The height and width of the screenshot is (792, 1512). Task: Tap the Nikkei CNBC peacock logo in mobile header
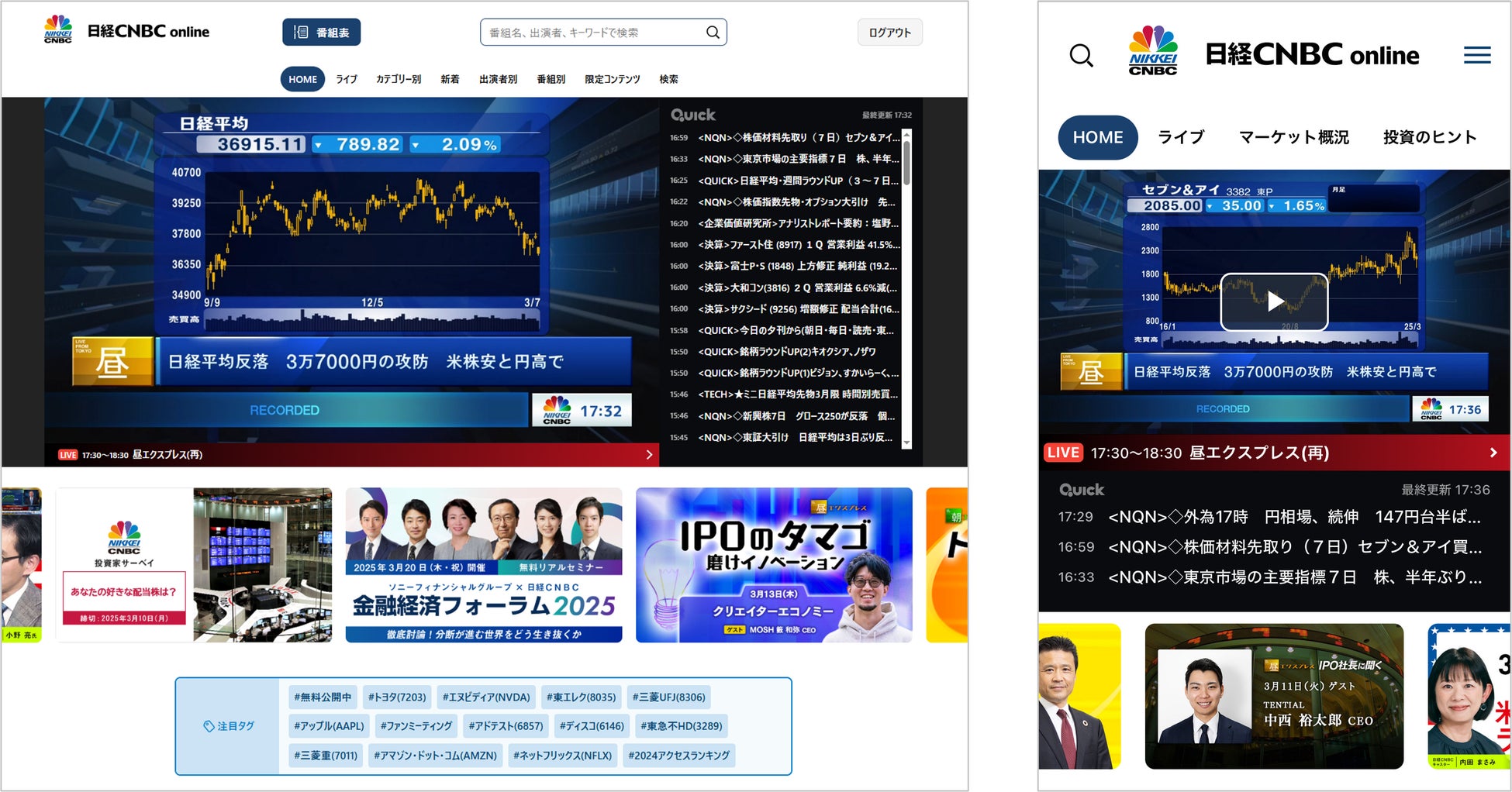pos(1153,50)
